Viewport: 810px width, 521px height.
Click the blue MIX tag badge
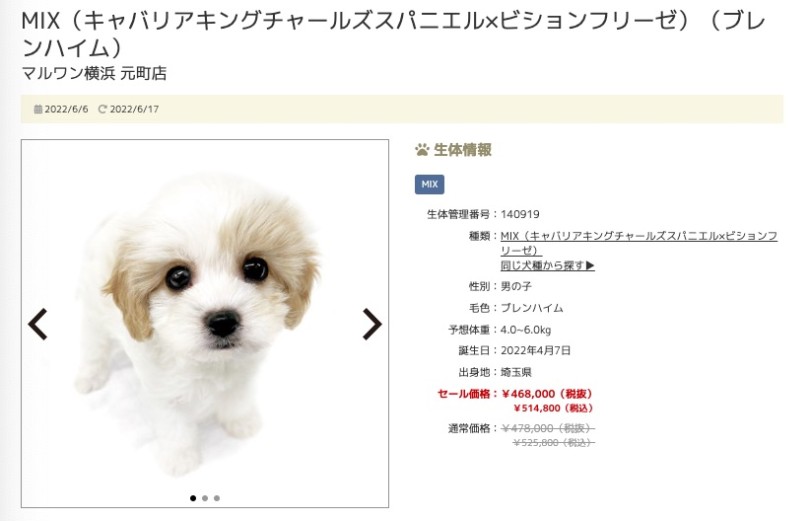[x=429, y=184]
